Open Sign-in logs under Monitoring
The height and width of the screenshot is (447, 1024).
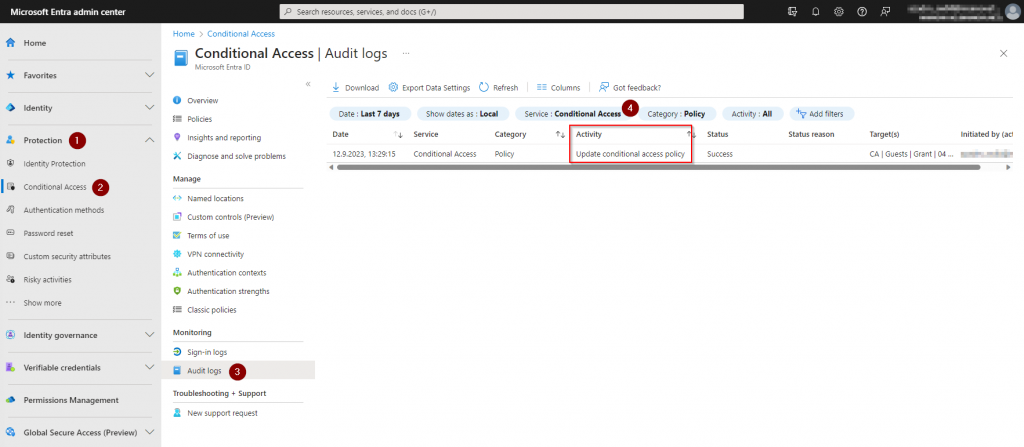tap(207, 352)
